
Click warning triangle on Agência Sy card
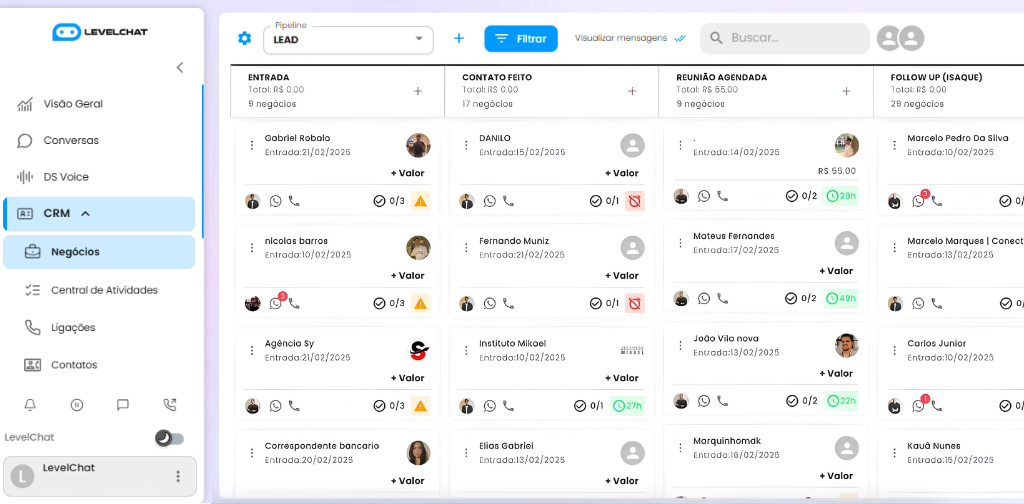point(420,406)
